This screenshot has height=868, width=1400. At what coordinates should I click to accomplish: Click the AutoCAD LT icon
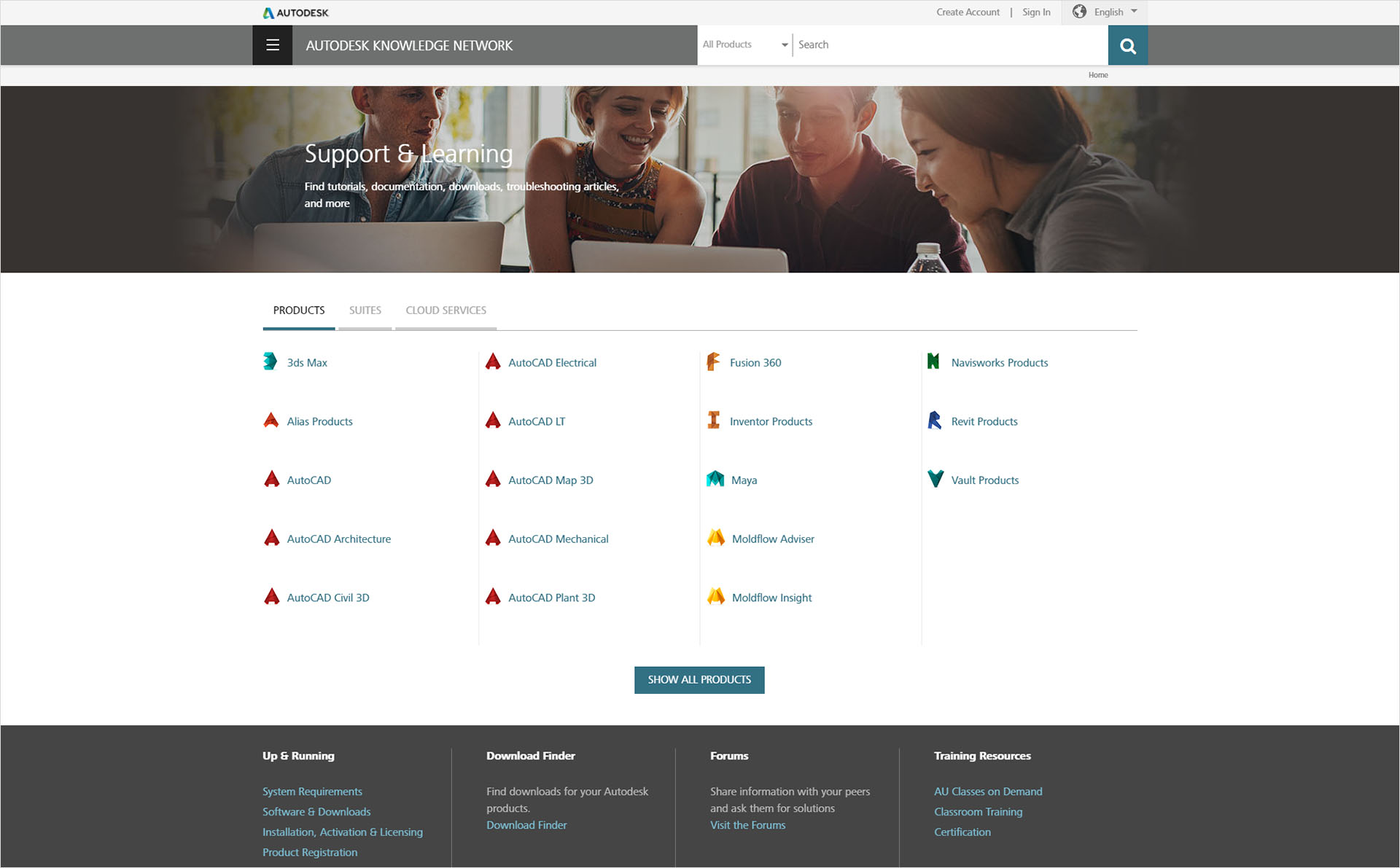coord(493,421)
